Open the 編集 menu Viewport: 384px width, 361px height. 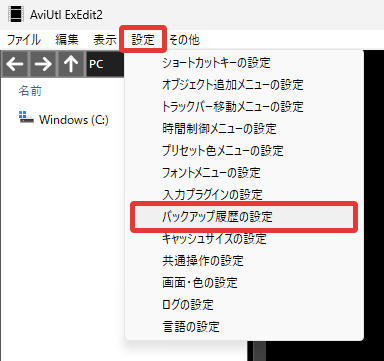(x=67, y=40)
